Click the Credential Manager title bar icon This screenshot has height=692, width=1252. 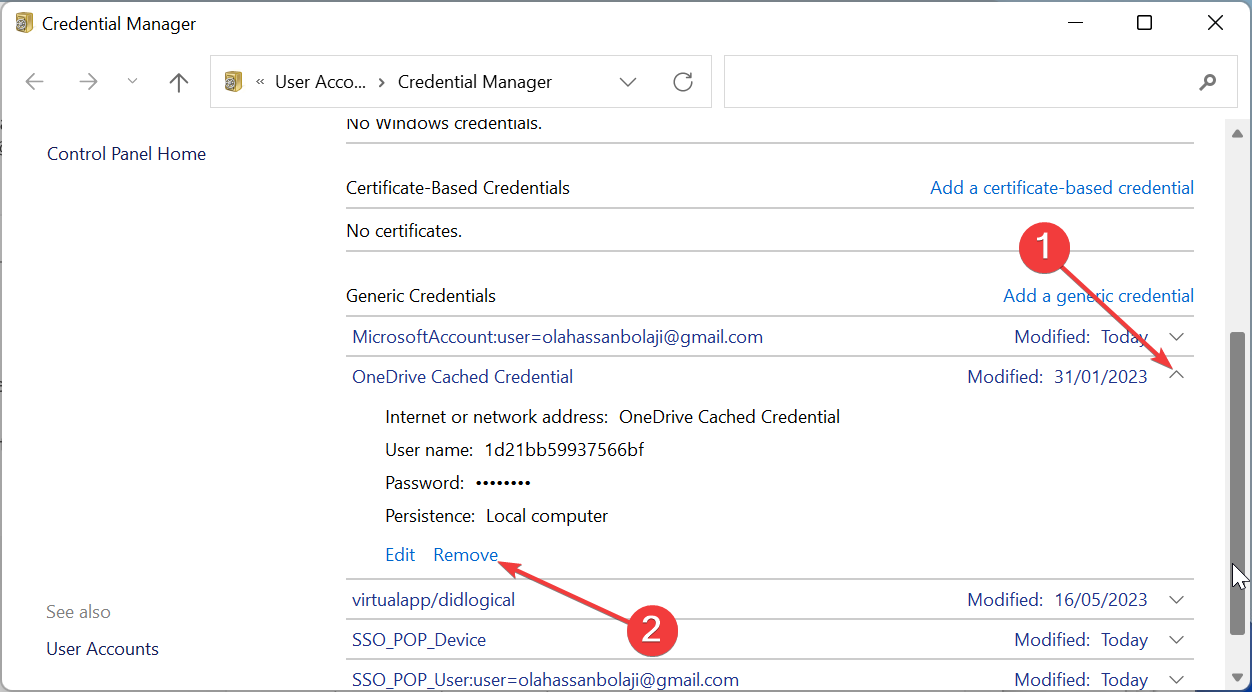point(24,23)
